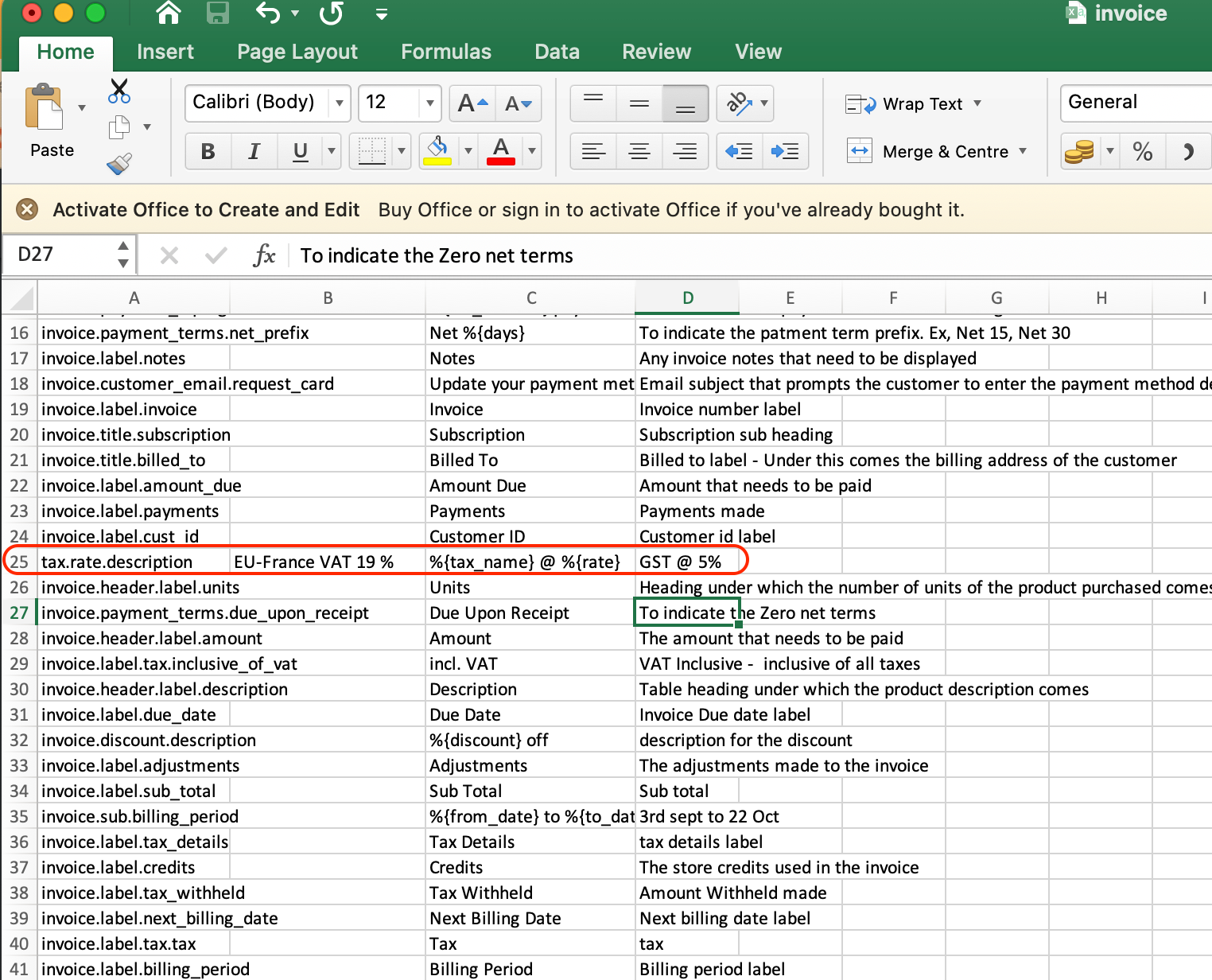The image size is (1212, 980).
Task: Apply right alignment to cell
Action: click(x=685, y=151)
